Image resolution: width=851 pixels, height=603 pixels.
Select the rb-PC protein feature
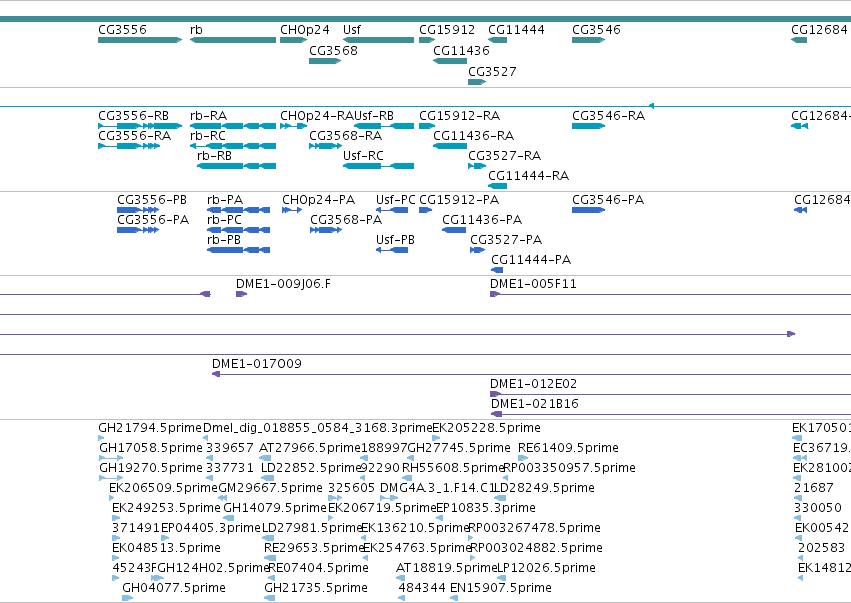(x=238, y=230)
